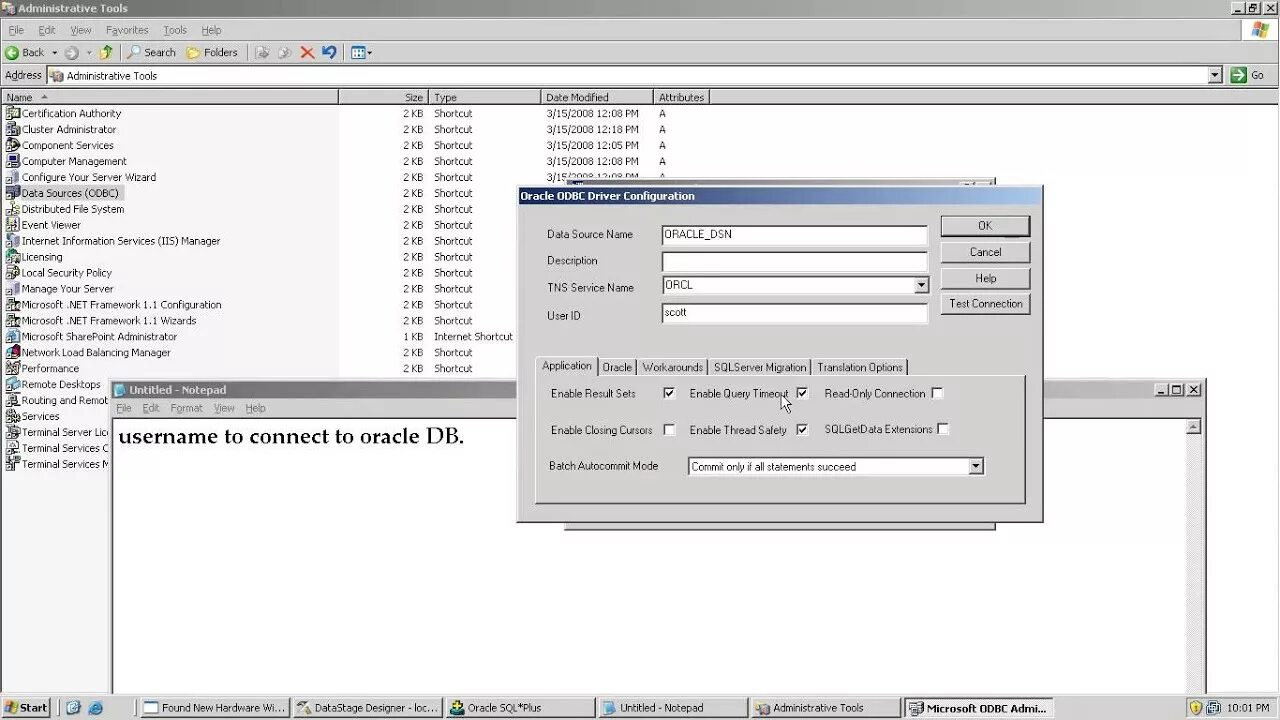Switch to the SQLServer Migration tab

[x=760, y=367]
